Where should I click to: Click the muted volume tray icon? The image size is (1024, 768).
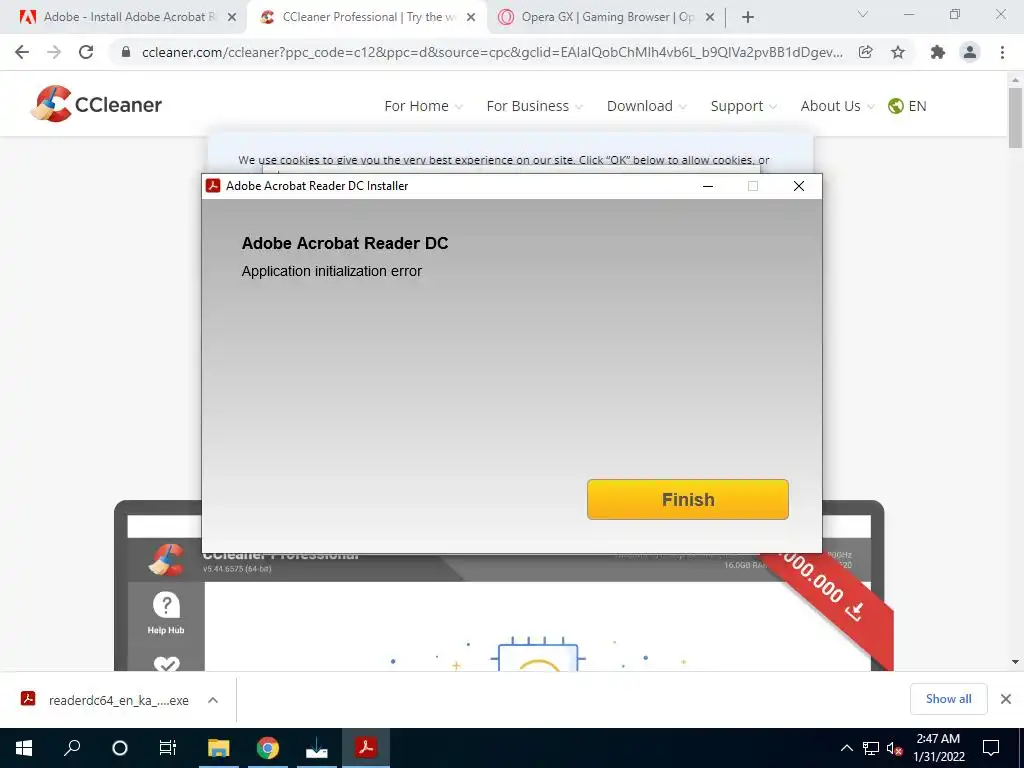(x=895, y=748)
